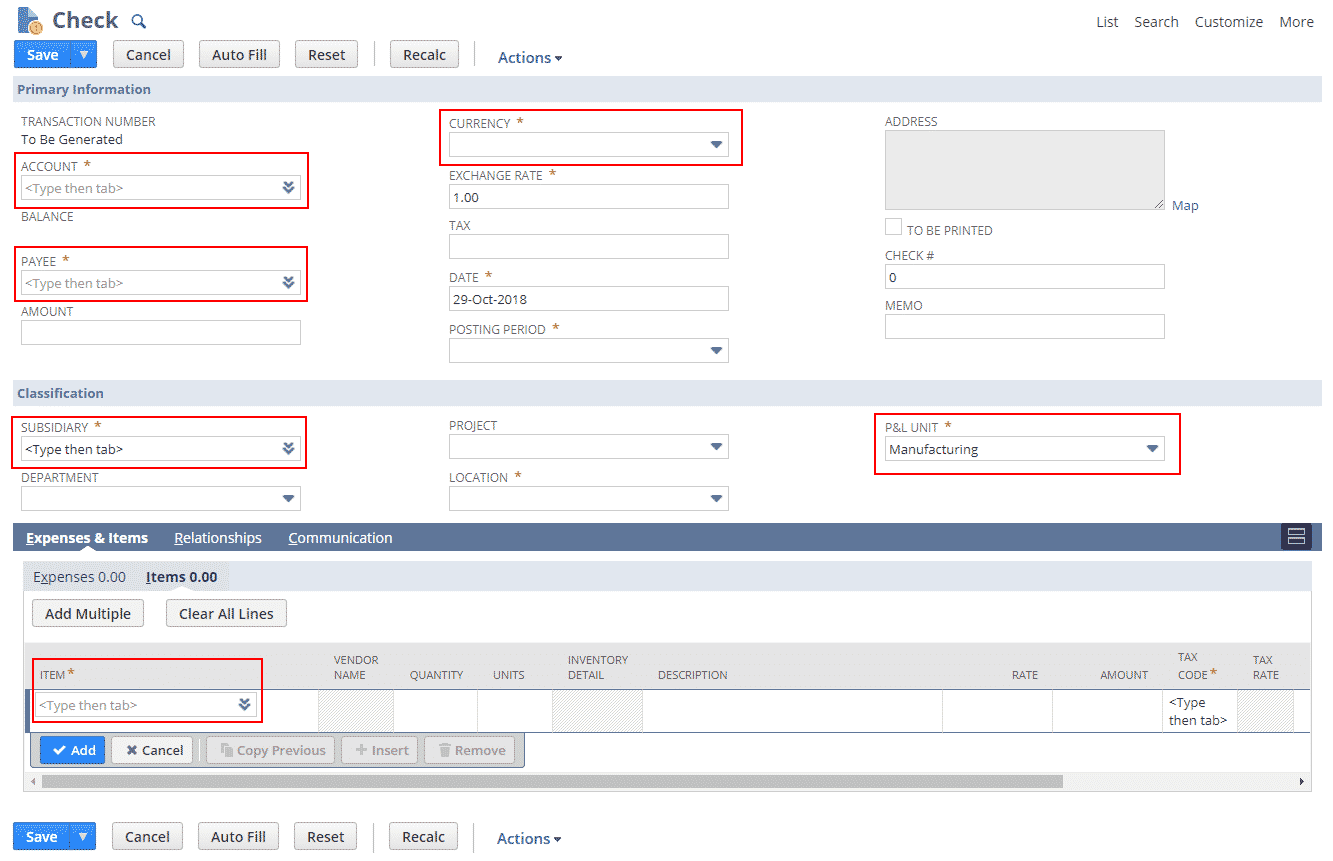1333x861 pixels.
Task: Click the search magnifier icon beside Check title
Action: click(x=139, y=21)
